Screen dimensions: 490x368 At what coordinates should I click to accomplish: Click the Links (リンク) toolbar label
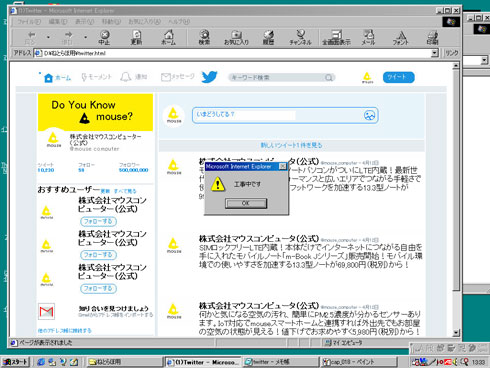coord(452,53)
